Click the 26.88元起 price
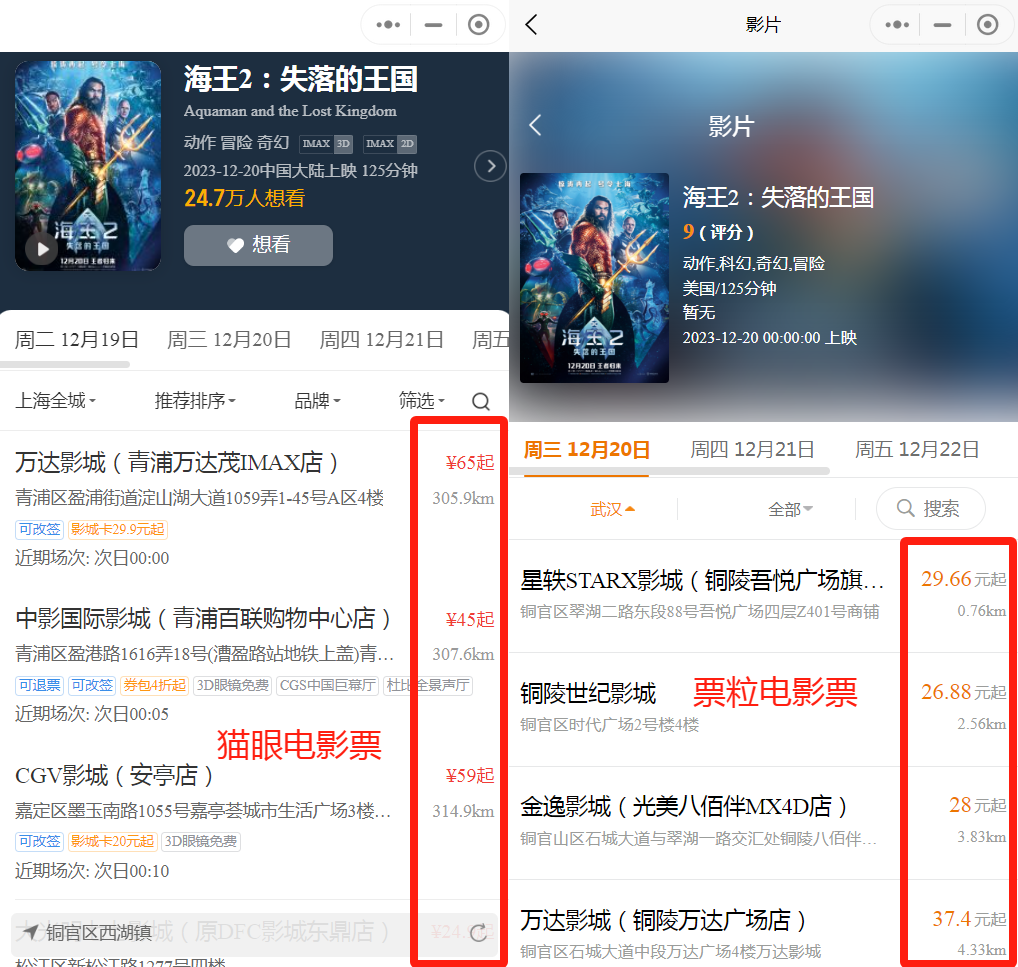 coord(963,692)
